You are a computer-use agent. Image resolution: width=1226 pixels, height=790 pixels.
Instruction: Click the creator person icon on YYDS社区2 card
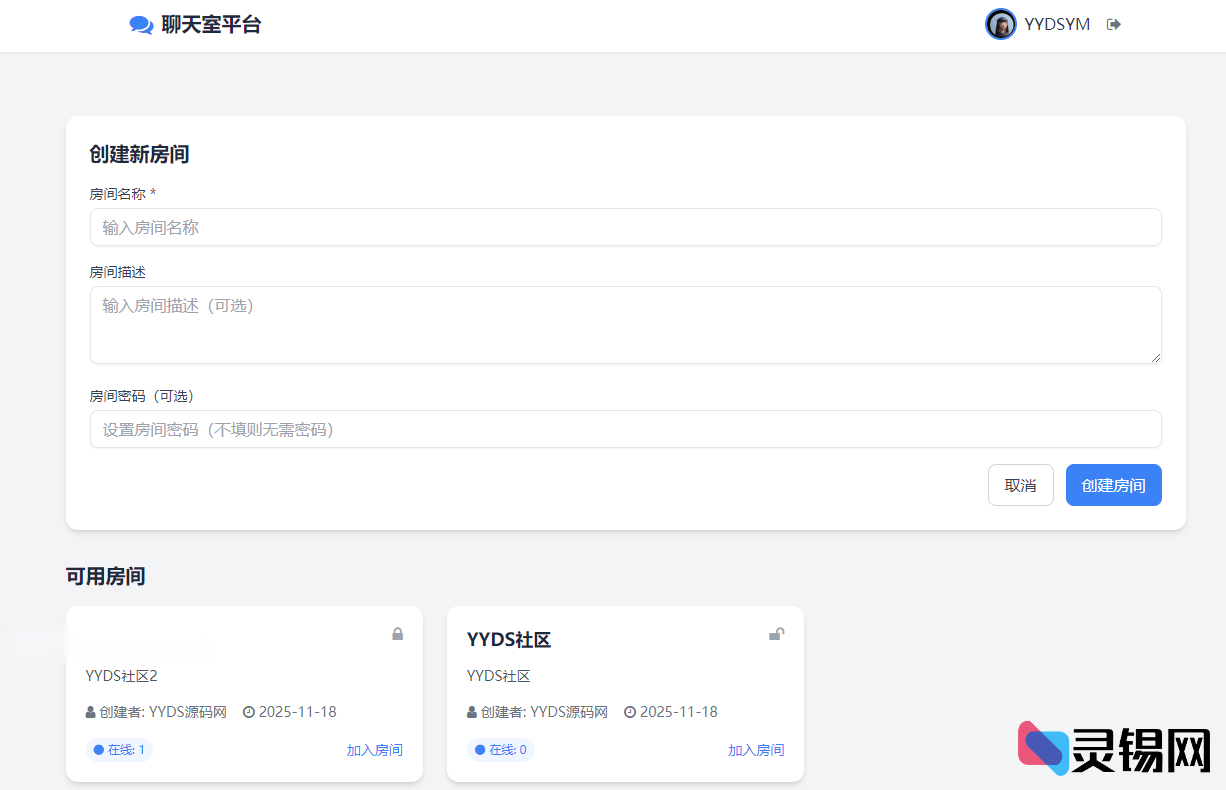[x=91, y=713]
